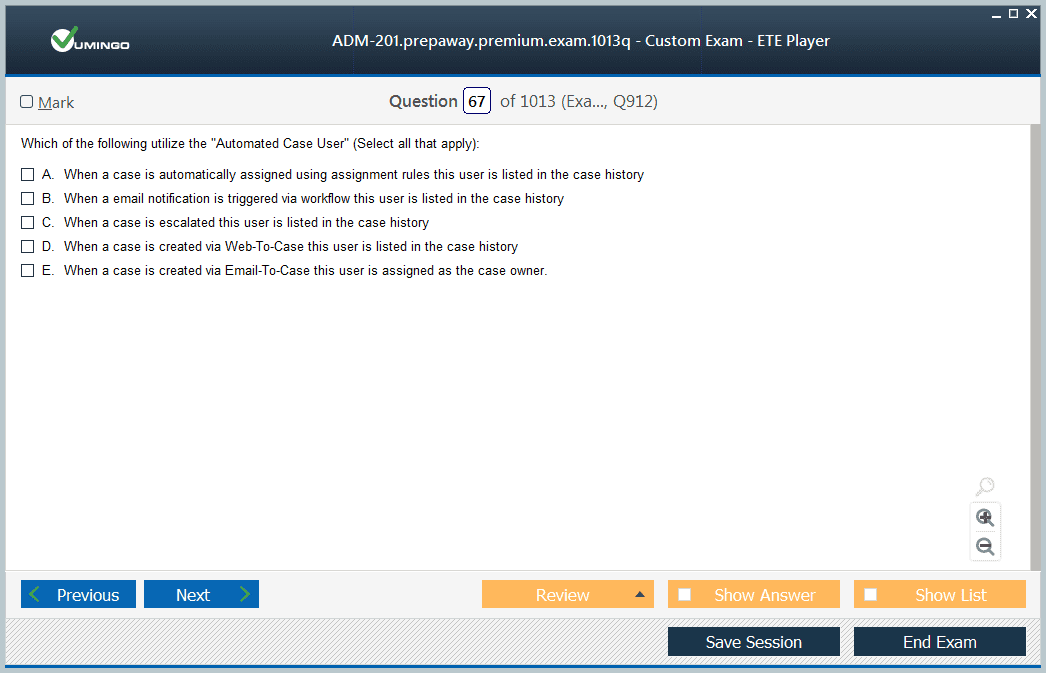Toggle the Show Answer checkbox
The height and width of the screenshot is (673, 1046).
click(x=685, y=595)
